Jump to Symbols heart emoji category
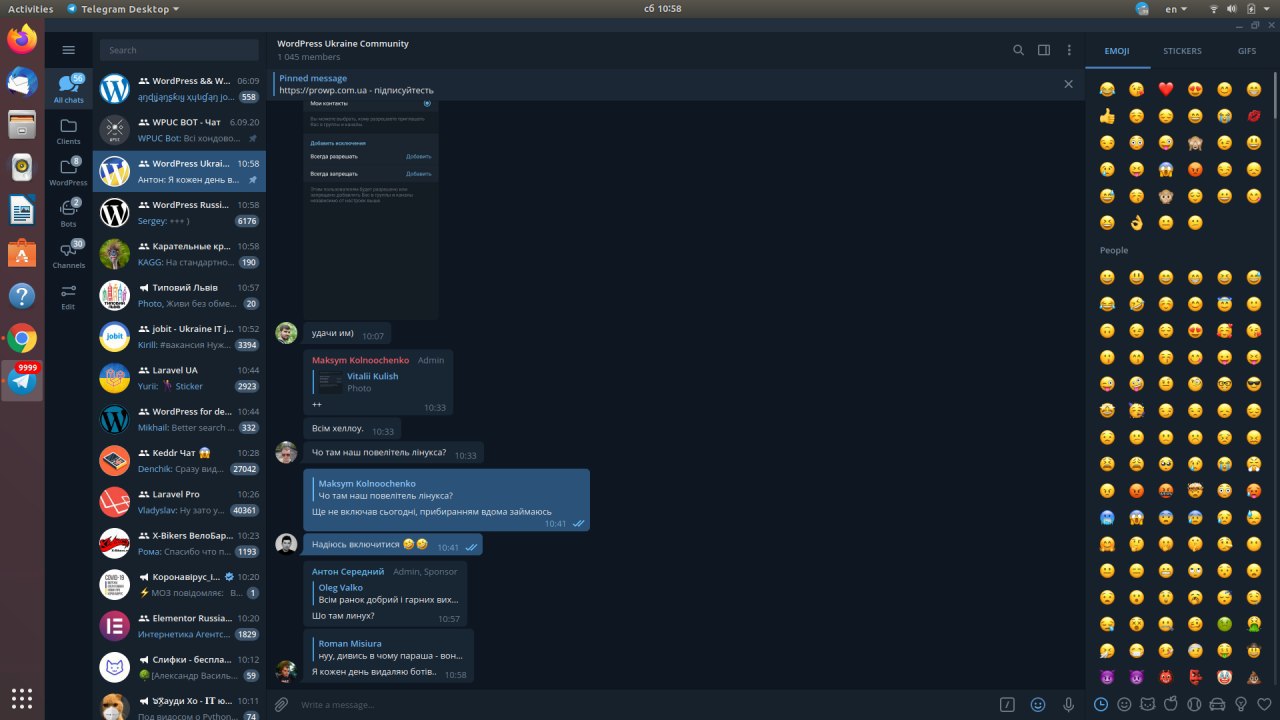 pos(1264,704)
